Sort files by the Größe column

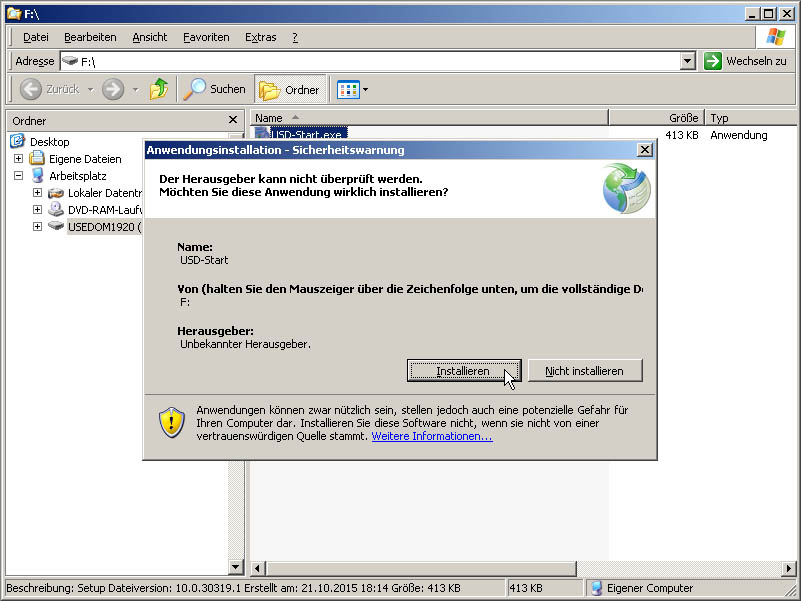pos(656,117)
